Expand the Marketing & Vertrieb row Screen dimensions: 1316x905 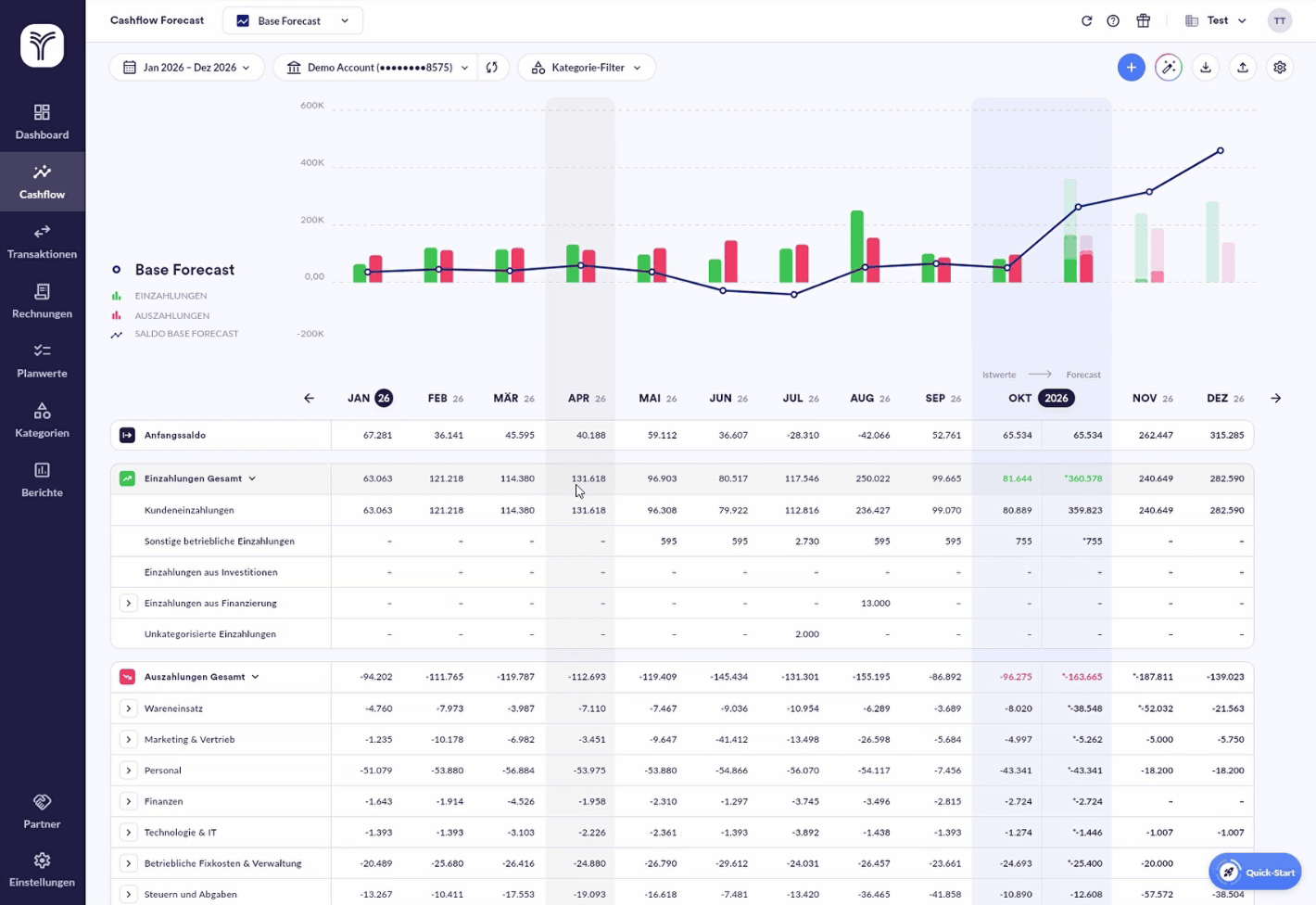(128, 740)
